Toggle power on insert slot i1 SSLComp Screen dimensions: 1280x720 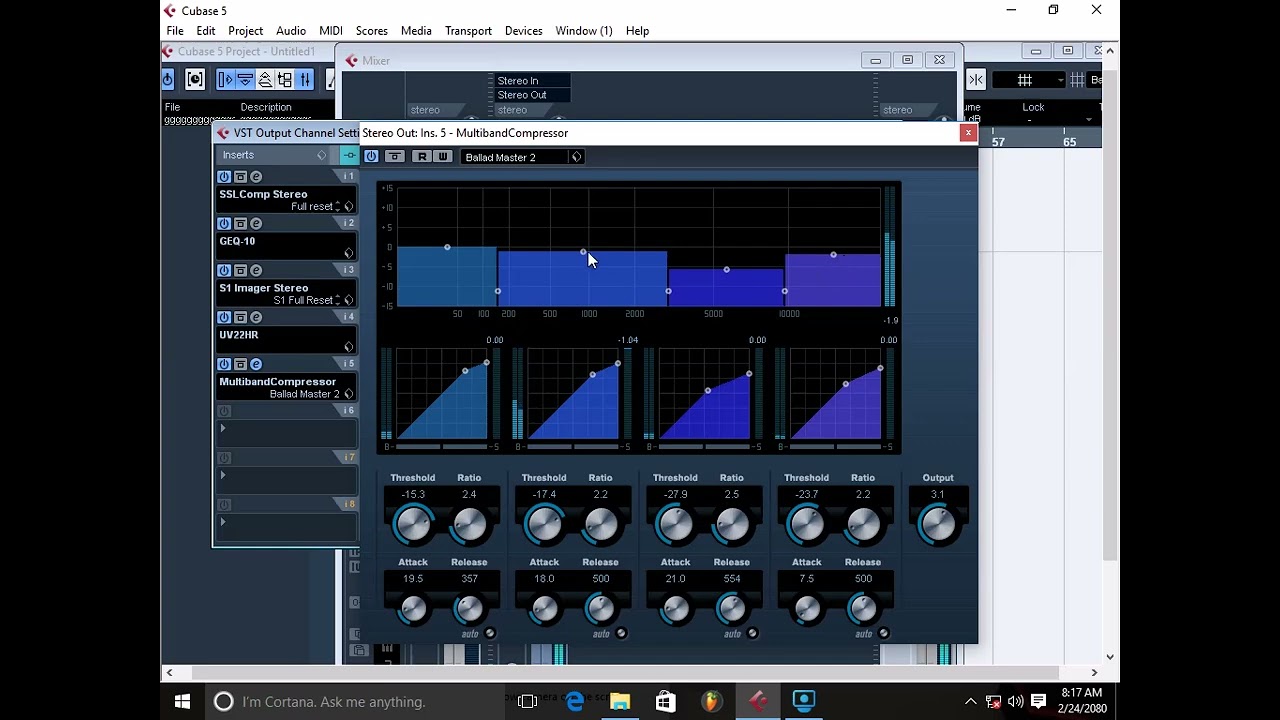point(224,177)
